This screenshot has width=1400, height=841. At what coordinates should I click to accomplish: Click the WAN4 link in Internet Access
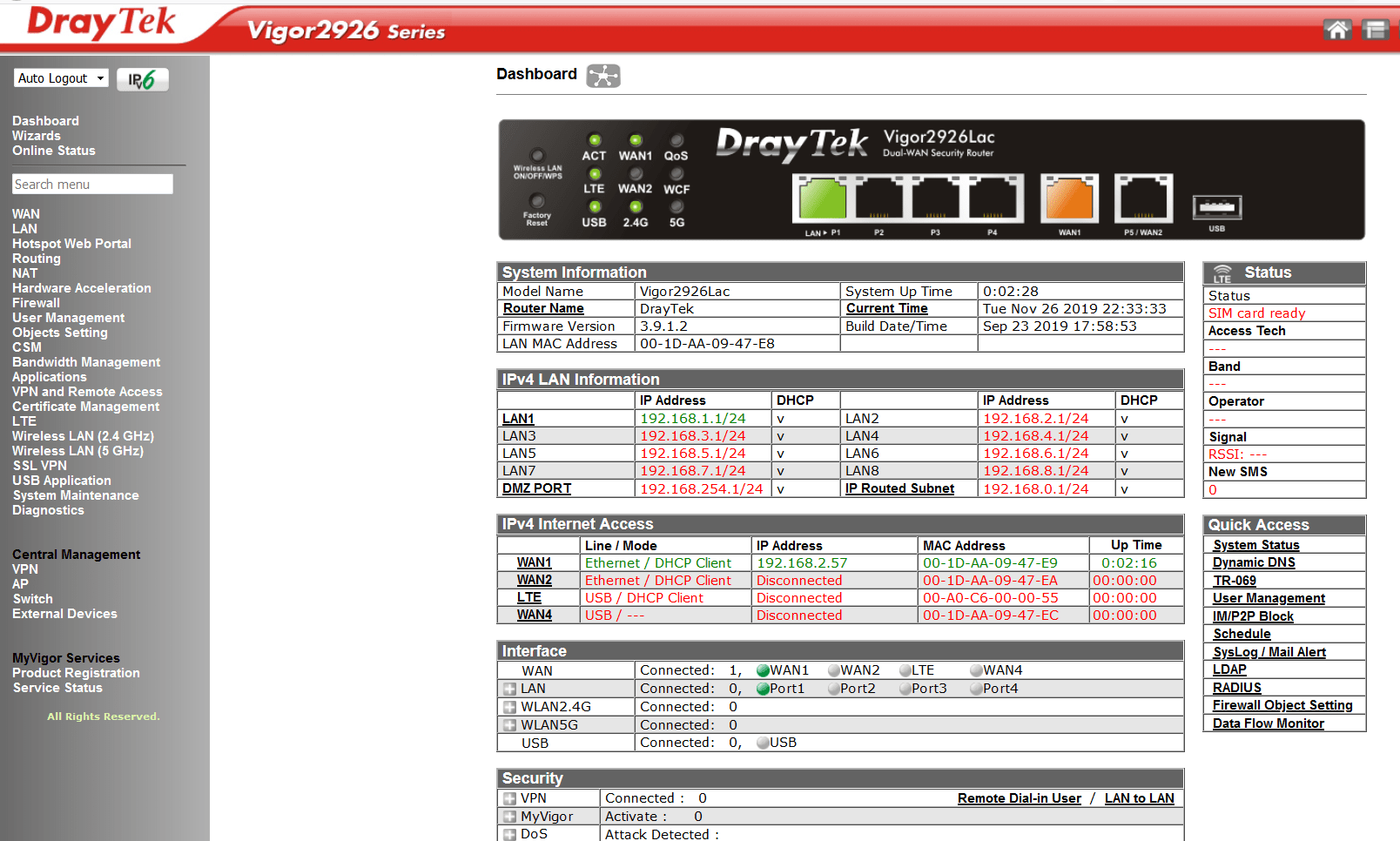pyautogui.click(x=535, y=616)
